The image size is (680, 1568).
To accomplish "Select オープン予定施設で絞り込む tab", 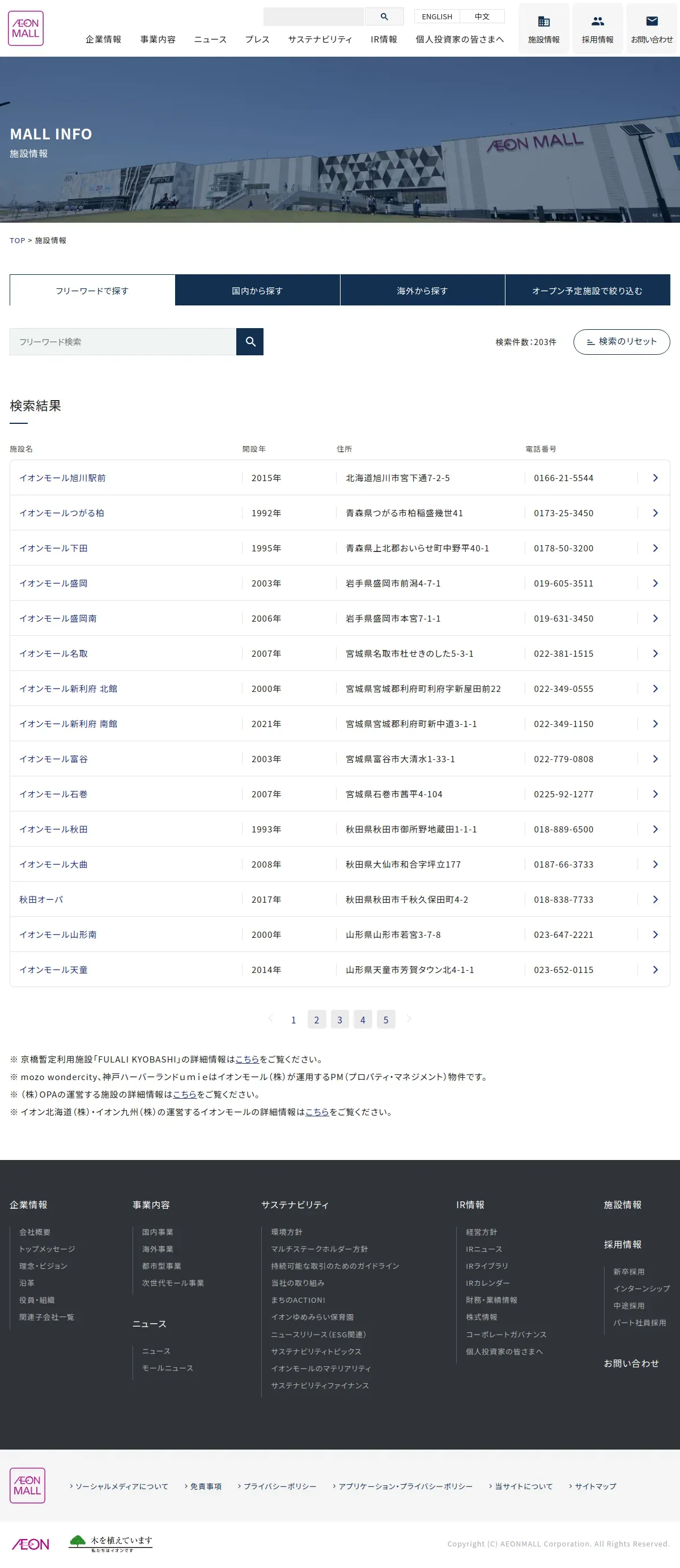I will 588,290.
